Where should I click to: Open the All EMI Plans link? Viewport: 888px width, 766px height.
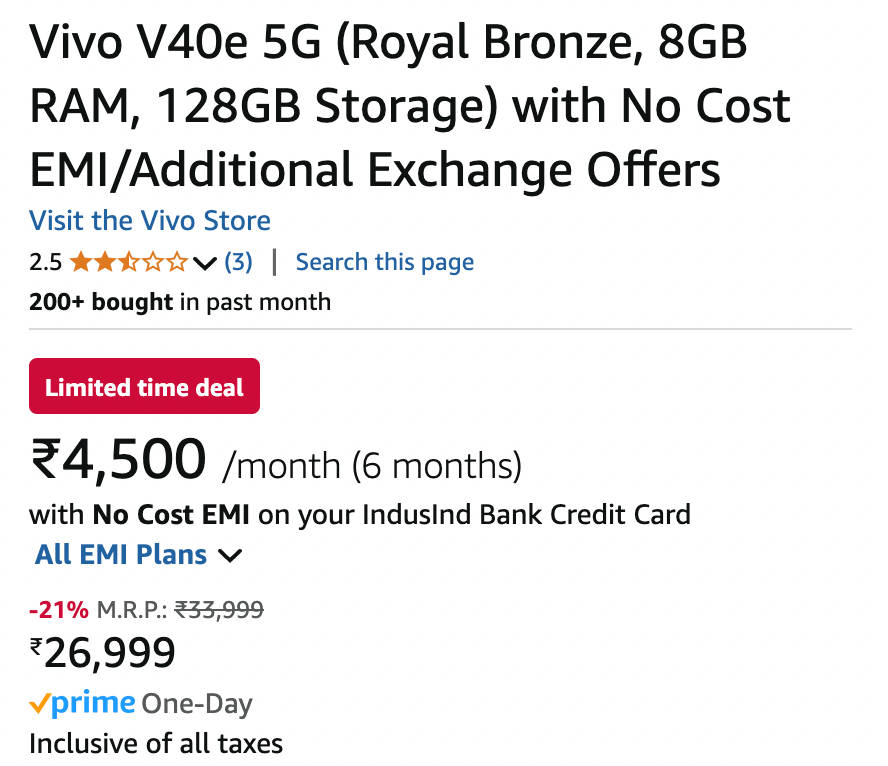tap(121, 555)
